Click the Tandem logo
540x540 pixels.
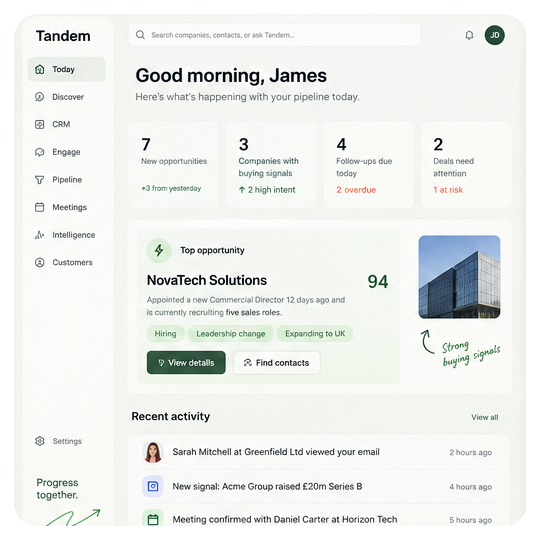pyautogui.click(x=63, y=36)
